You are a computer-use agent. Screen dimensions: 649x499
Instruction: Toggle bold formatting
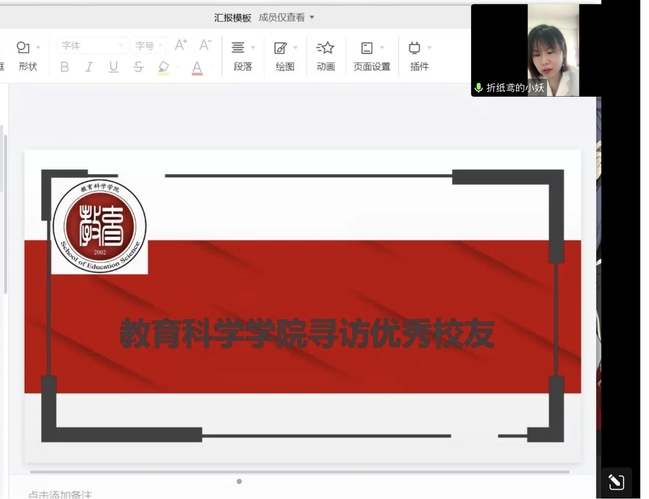click(65, 67)
